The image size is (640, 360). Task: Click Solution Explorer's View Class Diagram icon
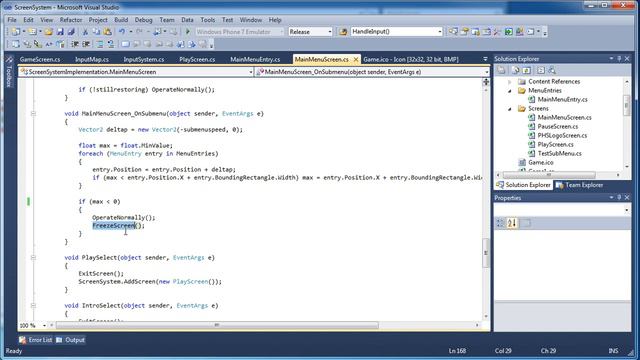[x=552, y=71]
